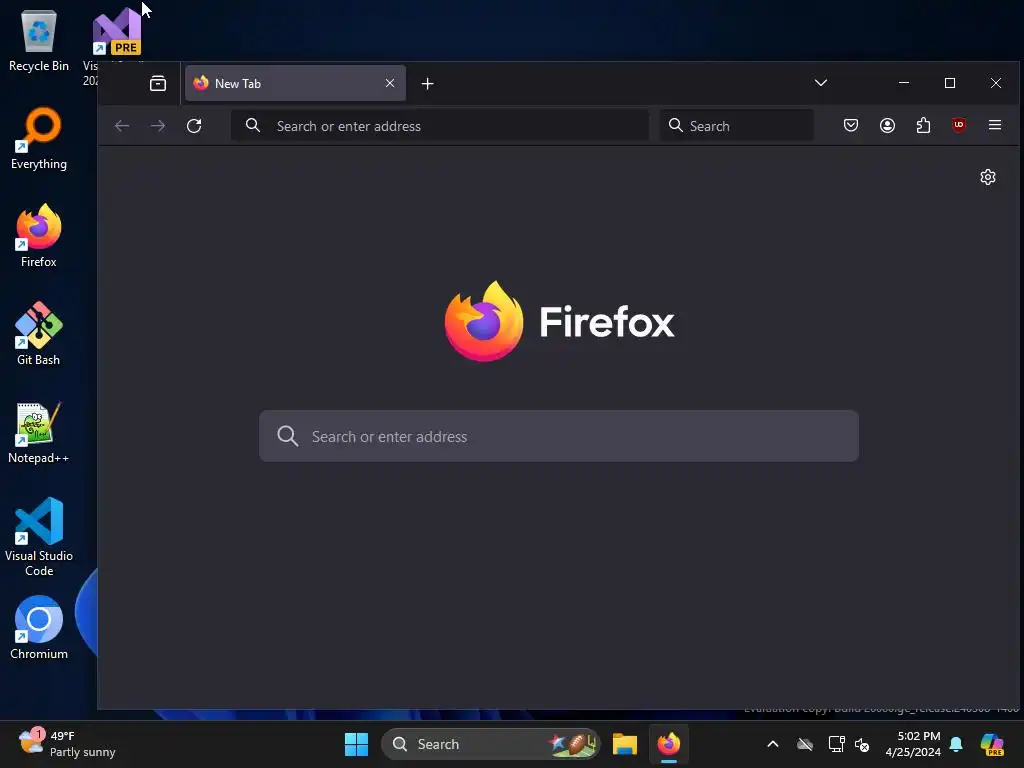Click the page center search field
1024x768 pixels.
coord(559,436)
